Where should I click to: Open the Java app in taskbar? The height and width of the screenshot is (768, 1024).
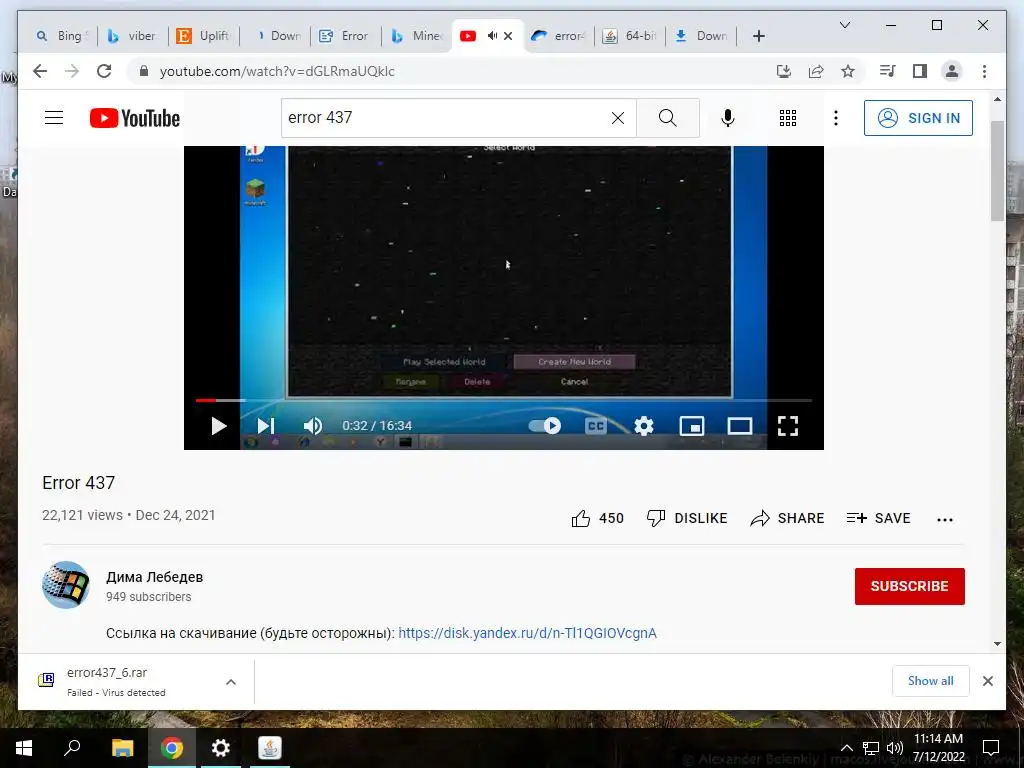270,748
